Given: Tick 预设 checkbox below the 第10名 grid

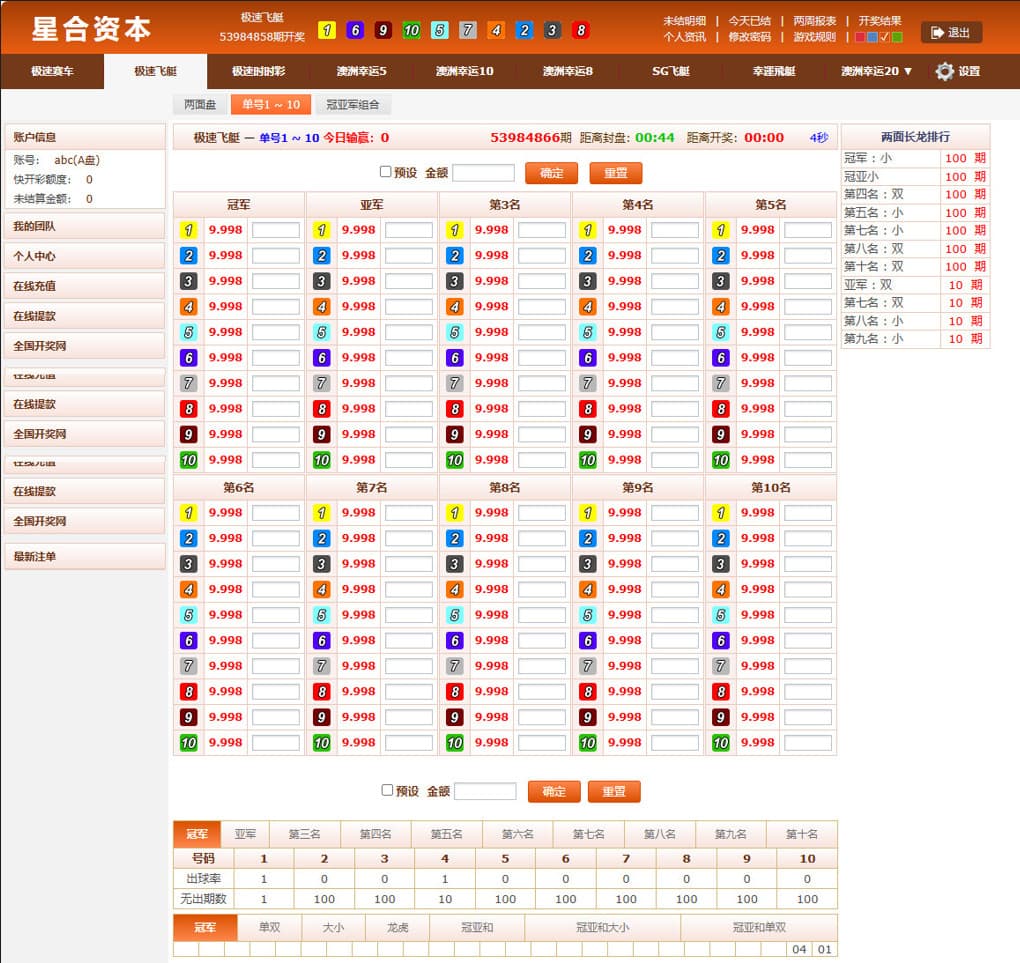Looking at the screenshot, I should (388, 790).
